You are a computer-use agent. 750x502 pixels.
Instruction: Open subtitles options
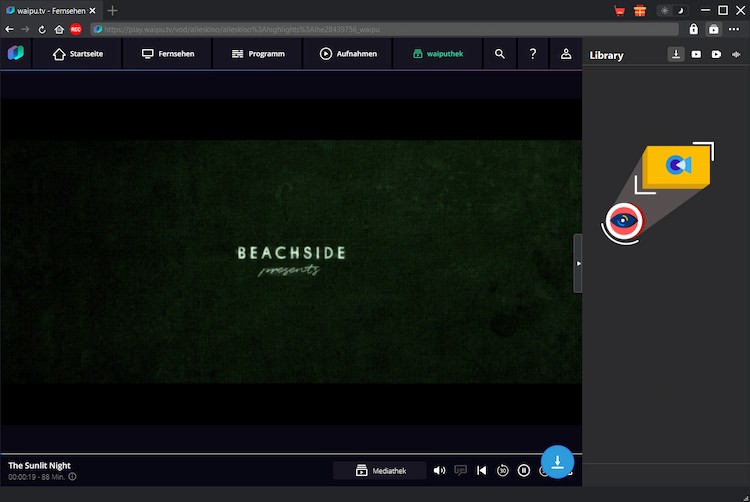460,470
